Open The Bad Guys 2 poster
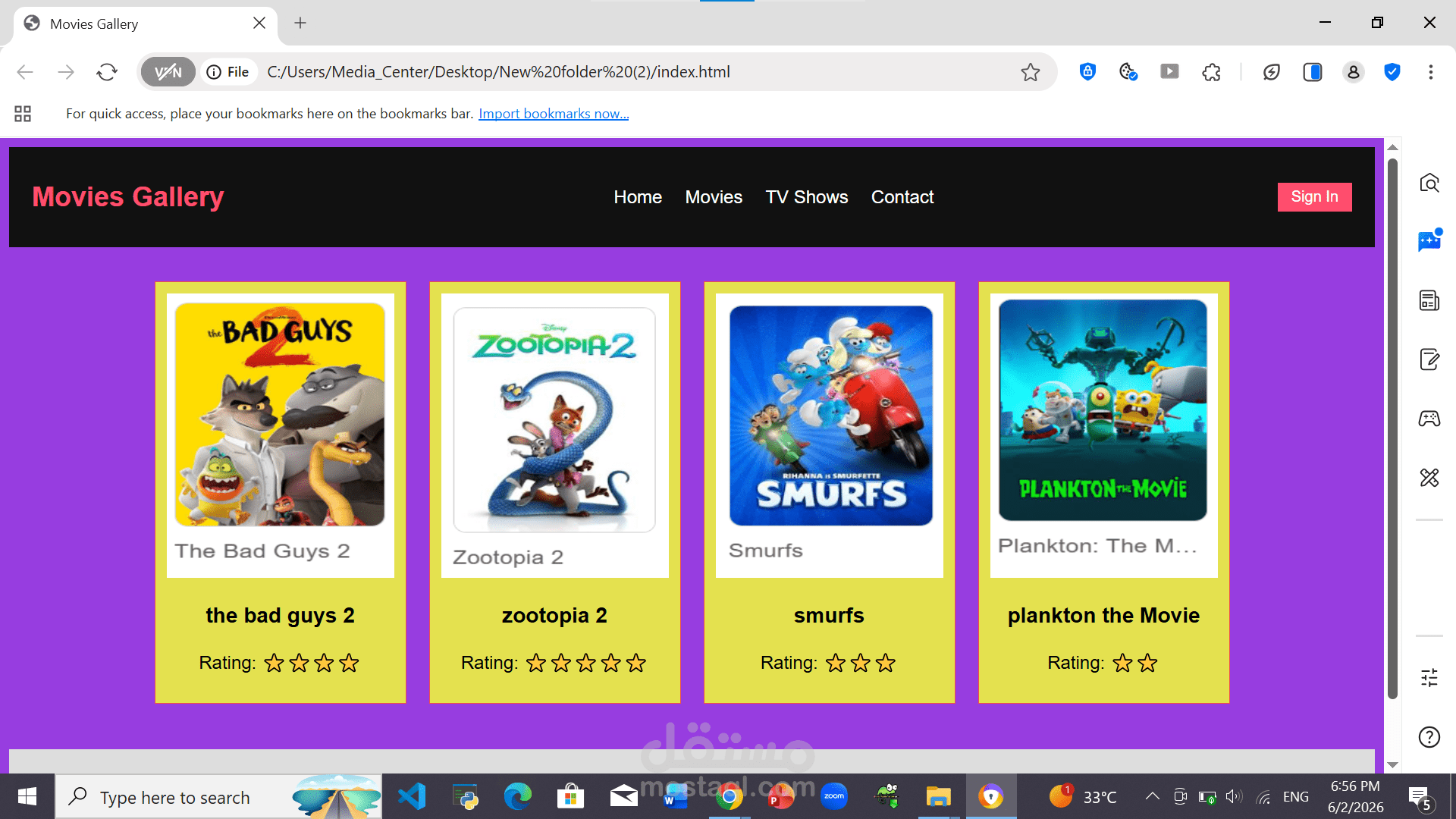 [281, 435]
